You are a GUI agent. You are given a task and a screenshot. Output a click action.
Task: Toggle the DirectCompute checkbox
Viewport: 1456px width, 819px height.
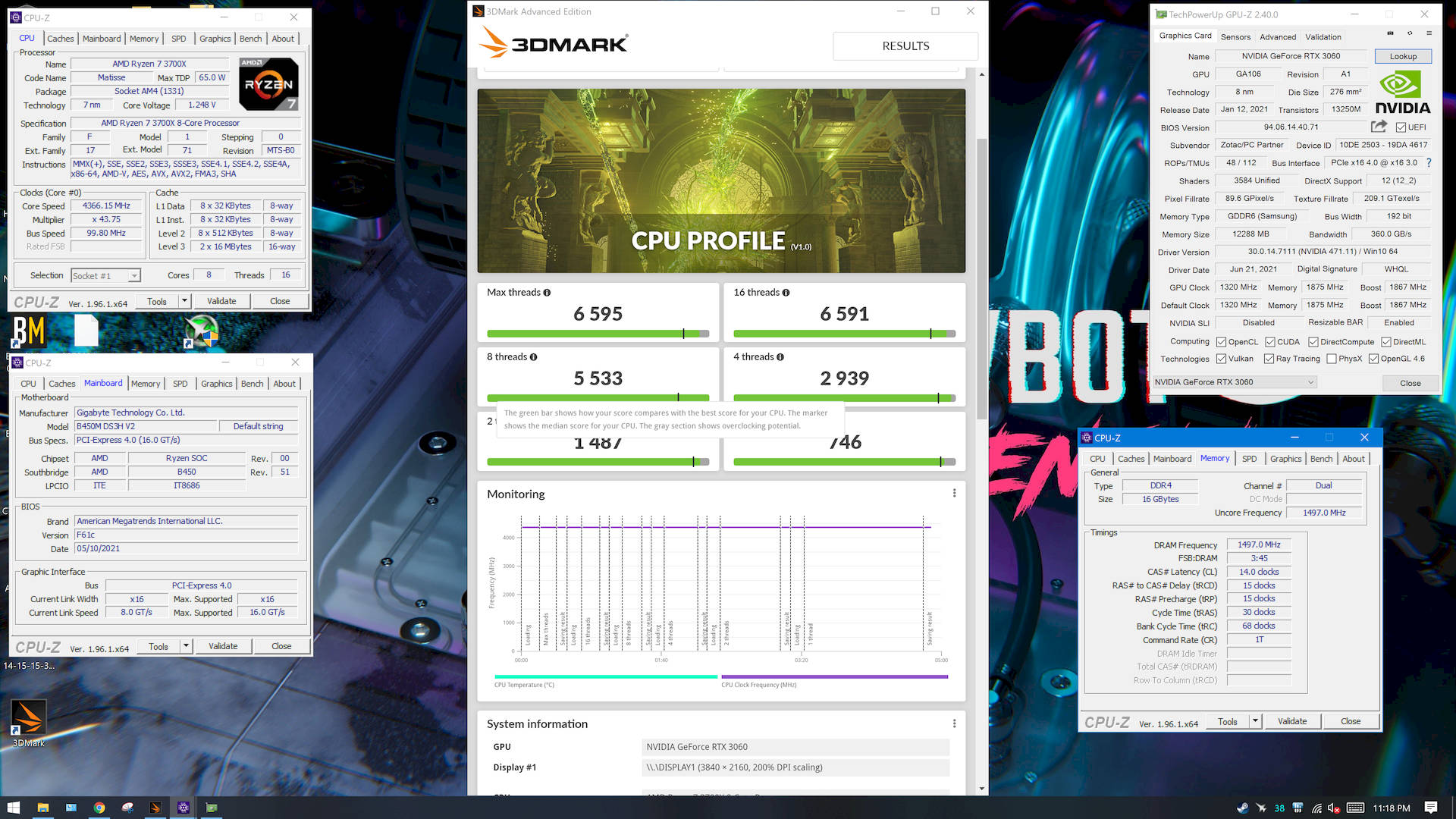tap(1313, 342)
